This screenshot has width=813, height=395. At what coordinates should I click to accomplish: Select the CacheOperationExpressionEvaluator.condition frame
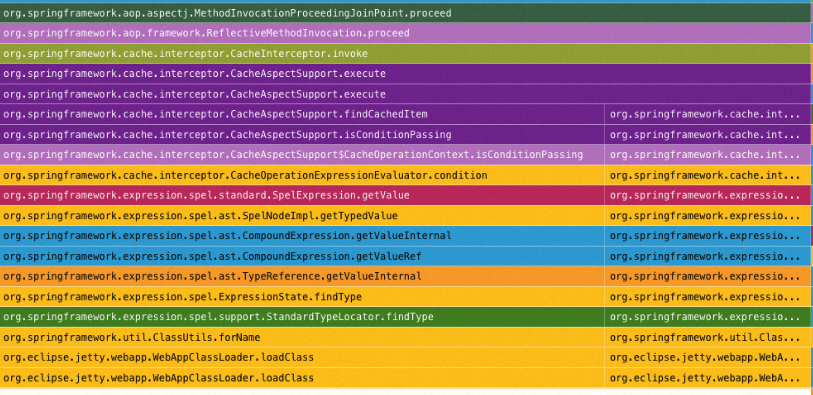302,175
